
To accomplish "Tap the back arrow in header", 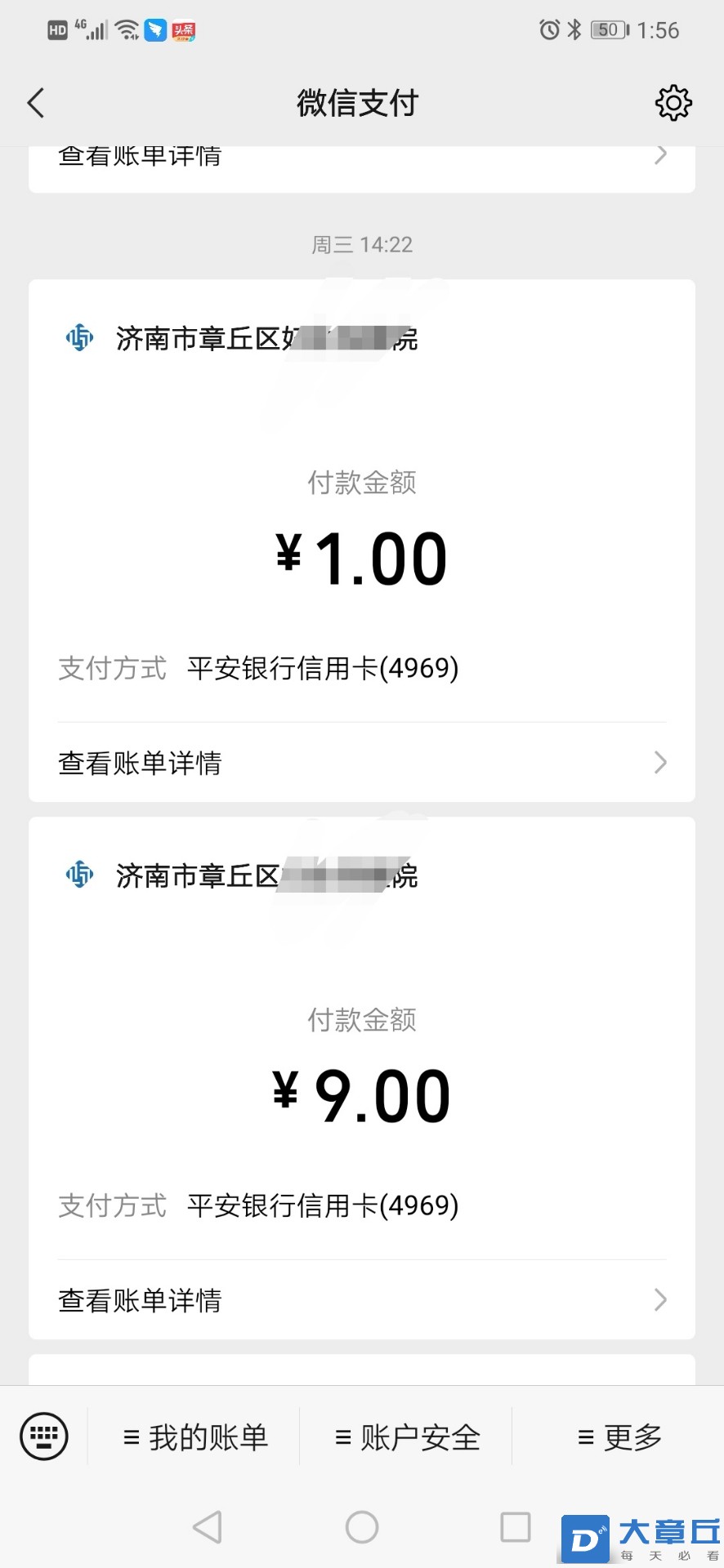I will pyautogui.click(x=36, y=103).
